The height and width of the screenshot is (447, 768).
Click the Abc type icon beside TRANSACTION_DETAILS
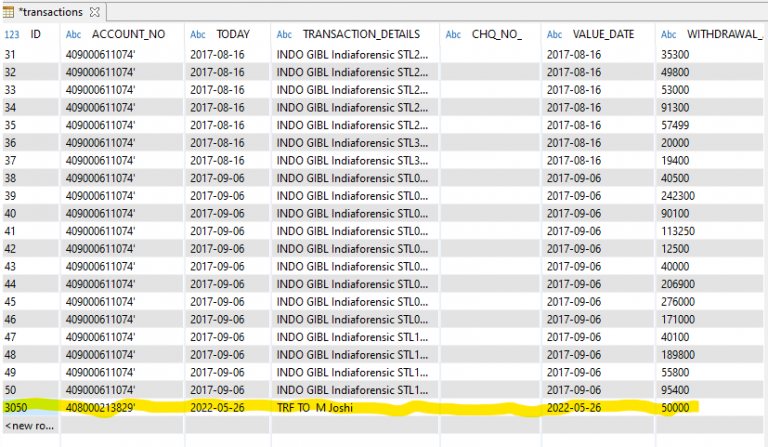tap(284, 35)
